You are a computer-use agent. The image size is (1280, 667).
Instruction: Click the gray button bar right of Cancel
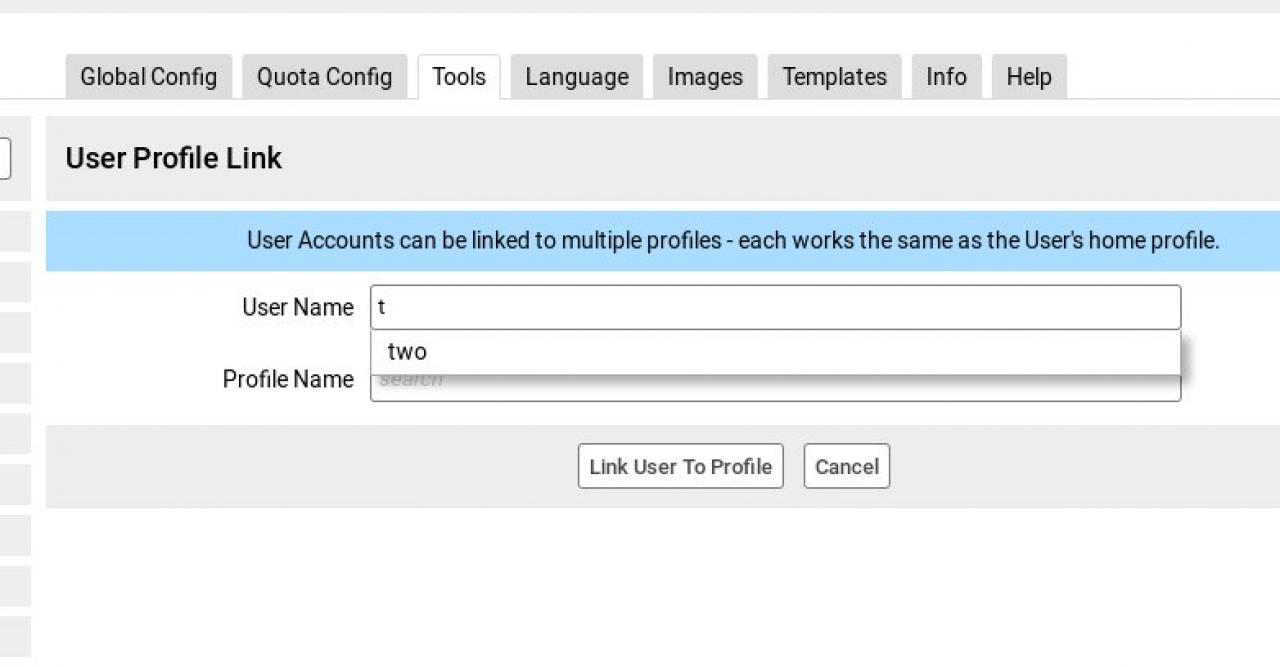tap(1080, 467)
